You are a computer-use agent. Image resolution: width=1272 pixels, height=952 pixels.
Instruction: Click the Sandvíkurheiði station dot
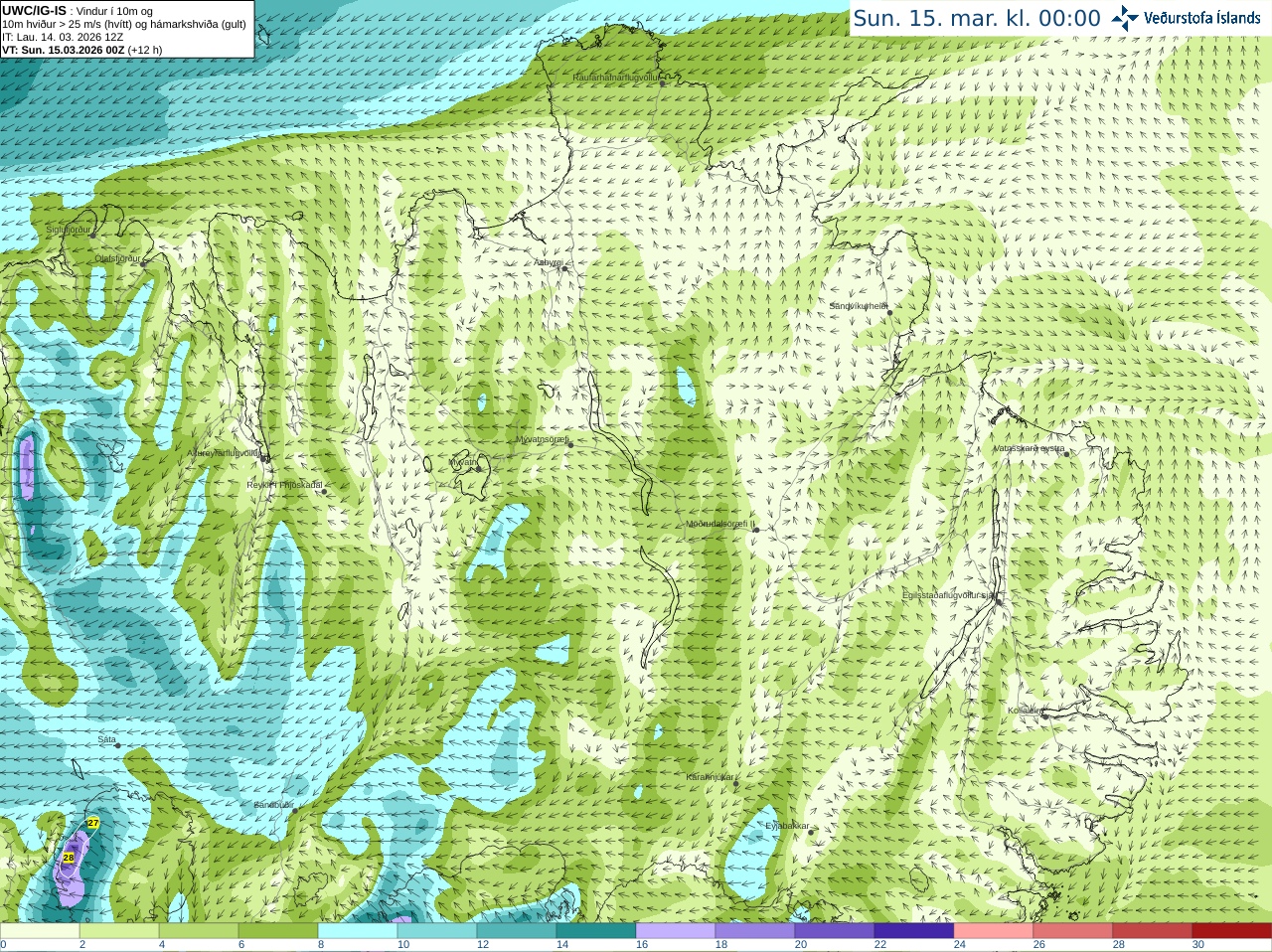tap(890, 312)
